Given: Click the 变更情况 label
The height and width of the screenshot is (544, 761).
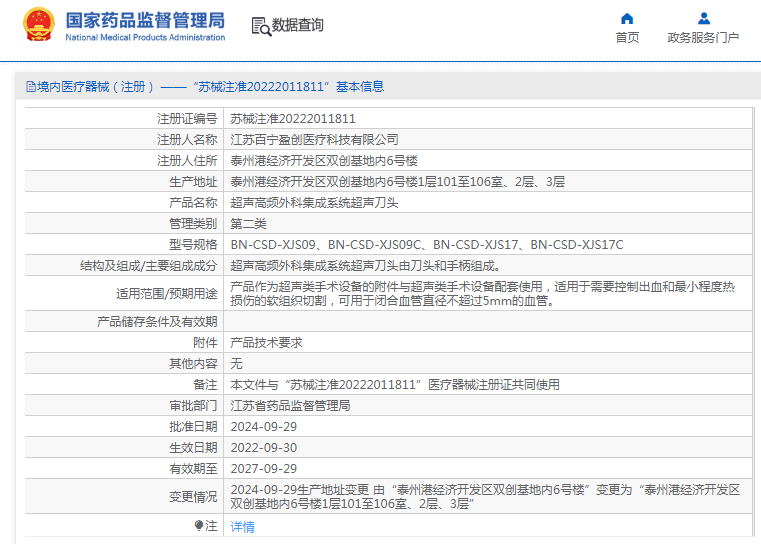Looking at the screenshot, I should [x=193, y=497].
